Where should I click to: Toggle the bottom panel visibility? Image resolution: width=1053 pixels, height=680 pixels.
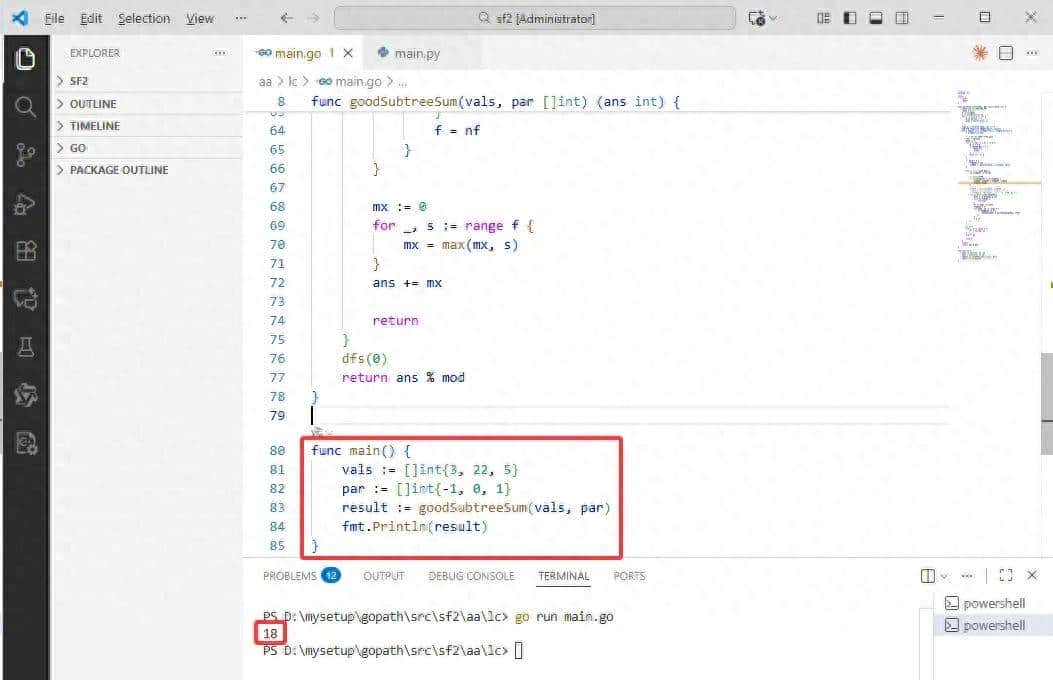point(876,18)
